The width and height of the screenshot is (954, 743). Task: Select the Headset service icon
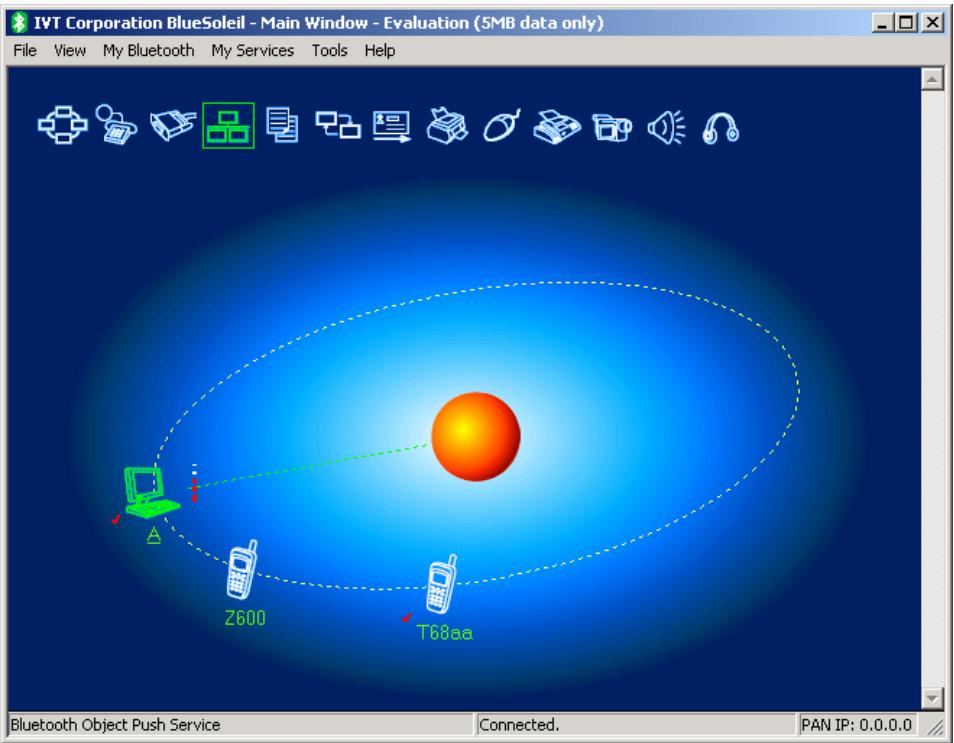click(721, 128)
